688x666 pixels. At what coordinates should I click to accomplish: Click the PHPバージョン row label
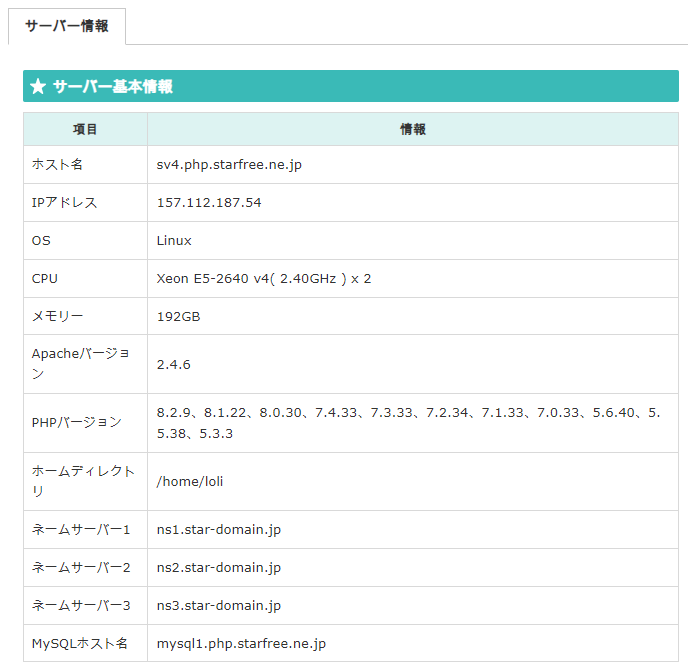point(77,423)
